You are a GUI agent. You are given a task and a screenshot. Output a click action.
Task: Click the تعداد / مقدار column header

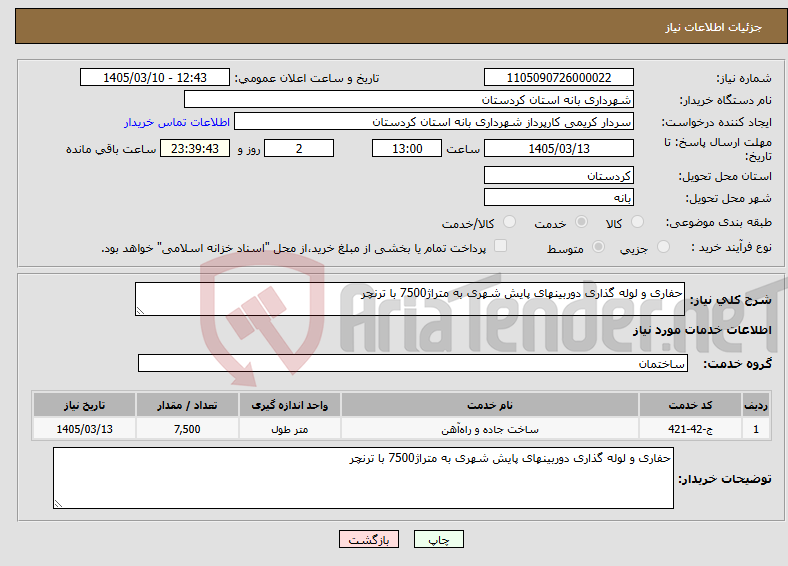[187, 405]
